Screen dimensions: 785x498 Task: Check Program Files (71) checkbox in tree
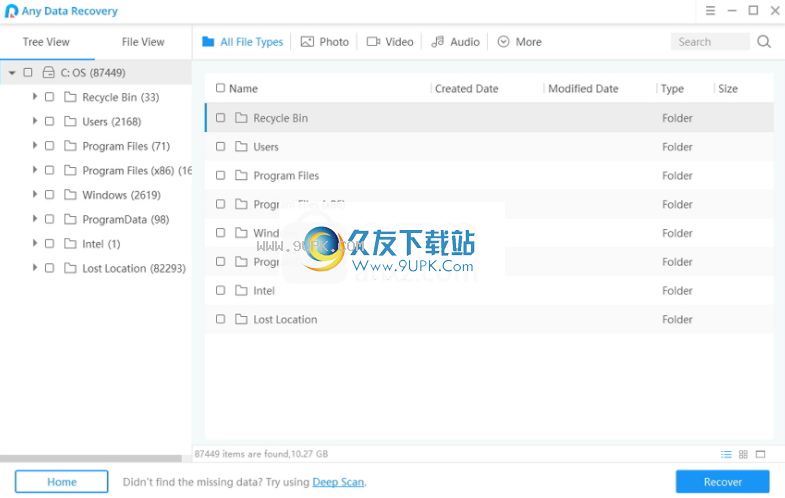(49, 146)
